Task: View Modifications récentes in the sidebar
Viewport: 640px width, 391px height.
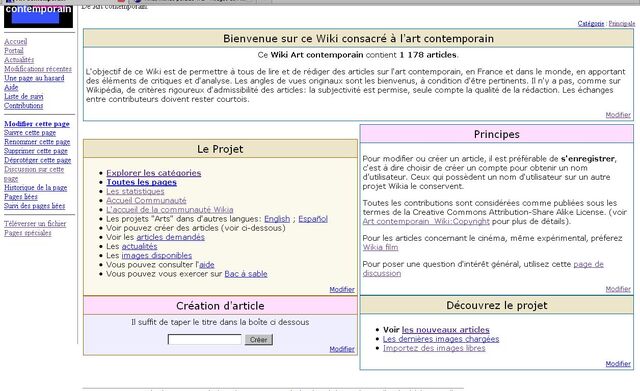Action: (38, 69)
